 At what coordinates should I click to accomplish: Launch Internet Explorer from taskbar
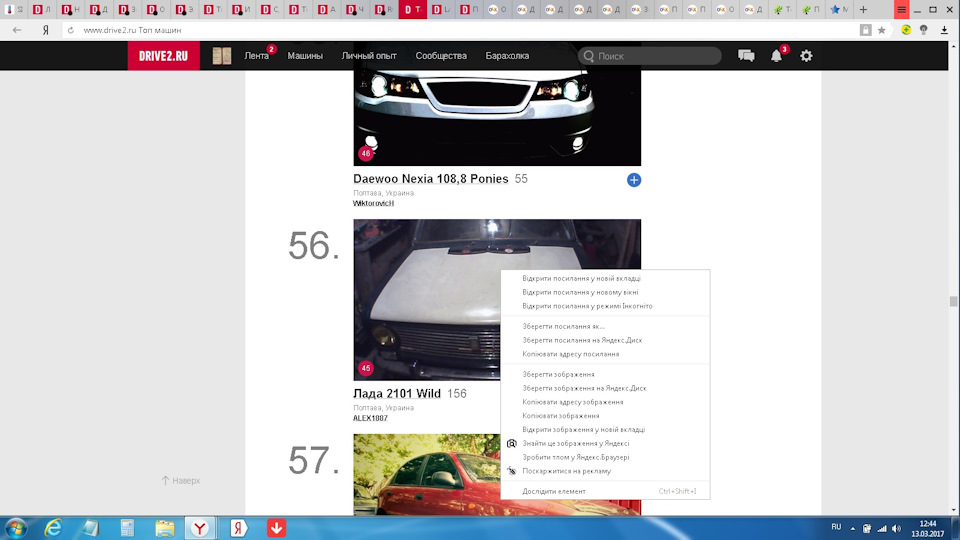(54, 528)
